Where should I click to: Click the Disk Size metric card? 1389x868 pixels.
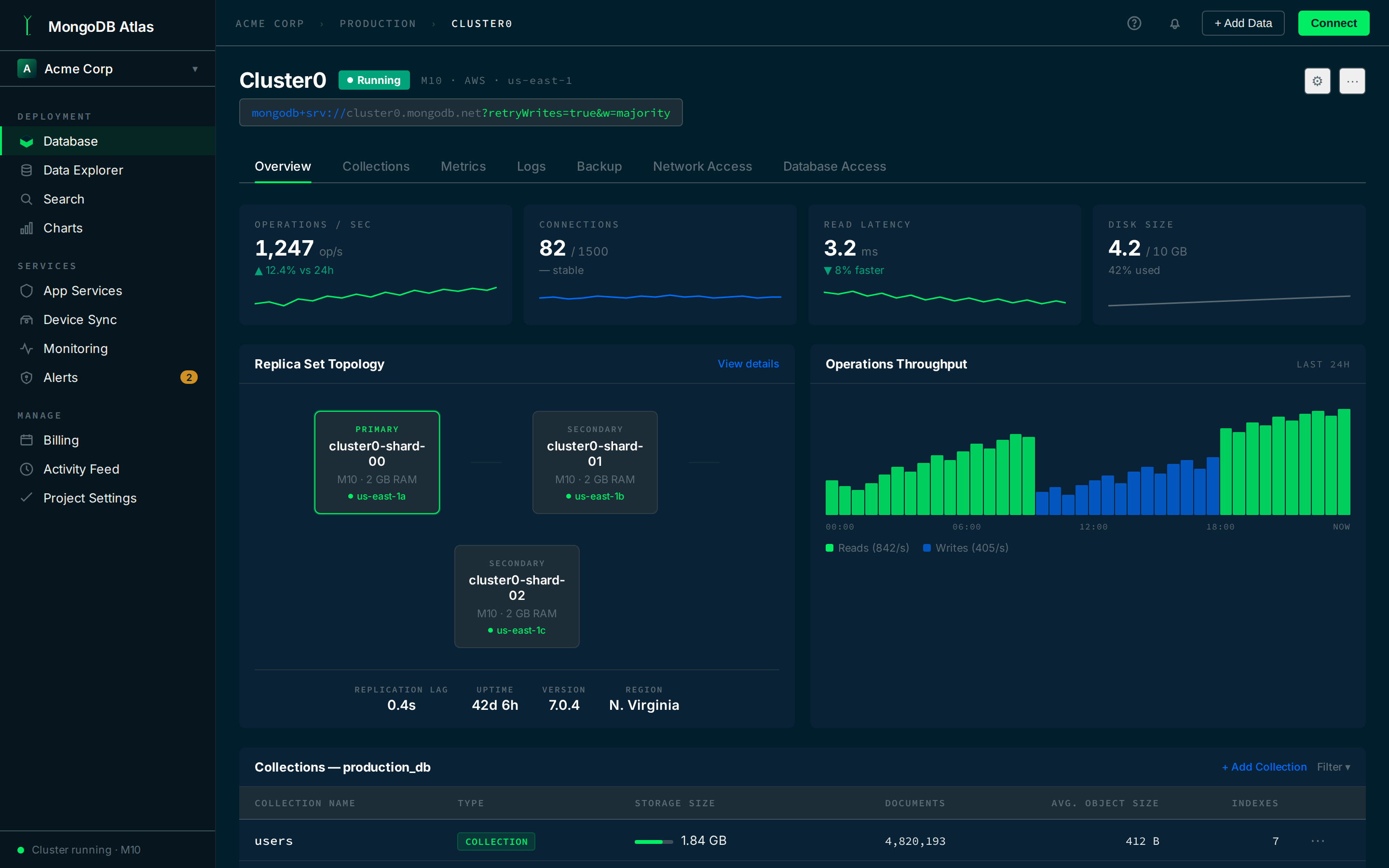click(x=1229, y=265)
